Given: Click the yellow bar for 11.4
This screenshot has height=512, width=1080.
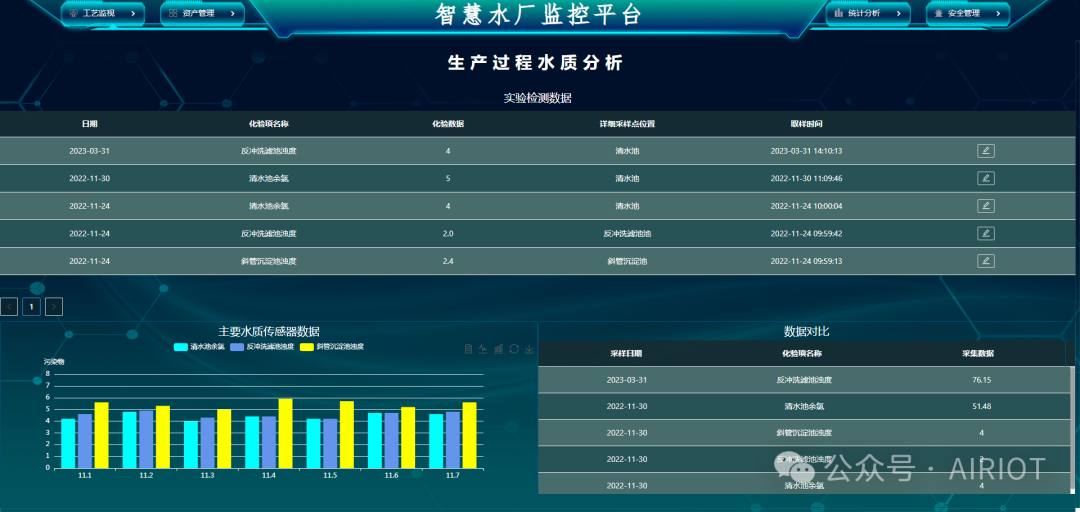Looking at the screenshot, I should pos(285,433).
